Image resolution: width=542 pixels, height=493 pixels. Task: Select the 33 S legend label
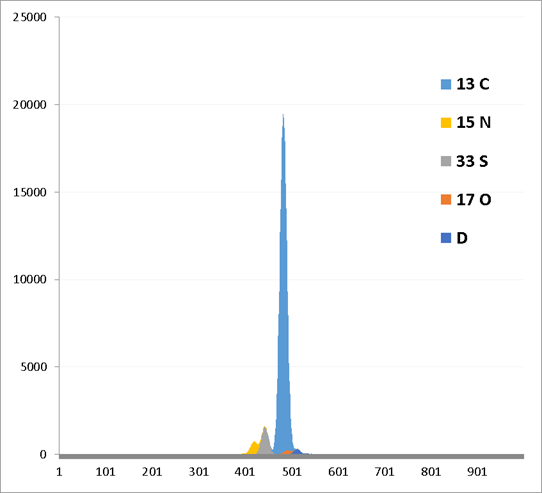point(472,161)
